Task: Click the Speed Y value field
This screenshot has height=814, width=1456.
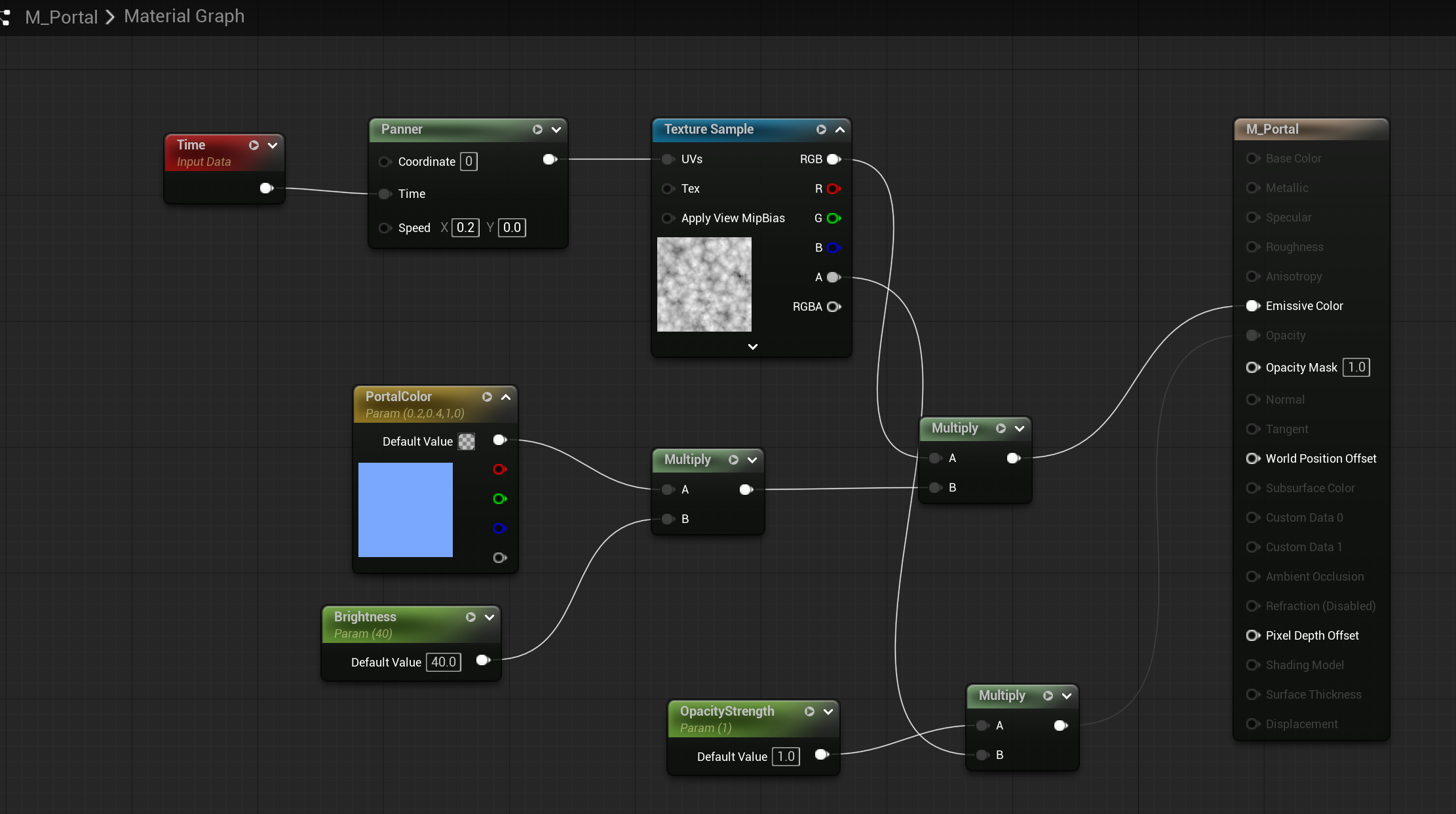Action: 512,227
